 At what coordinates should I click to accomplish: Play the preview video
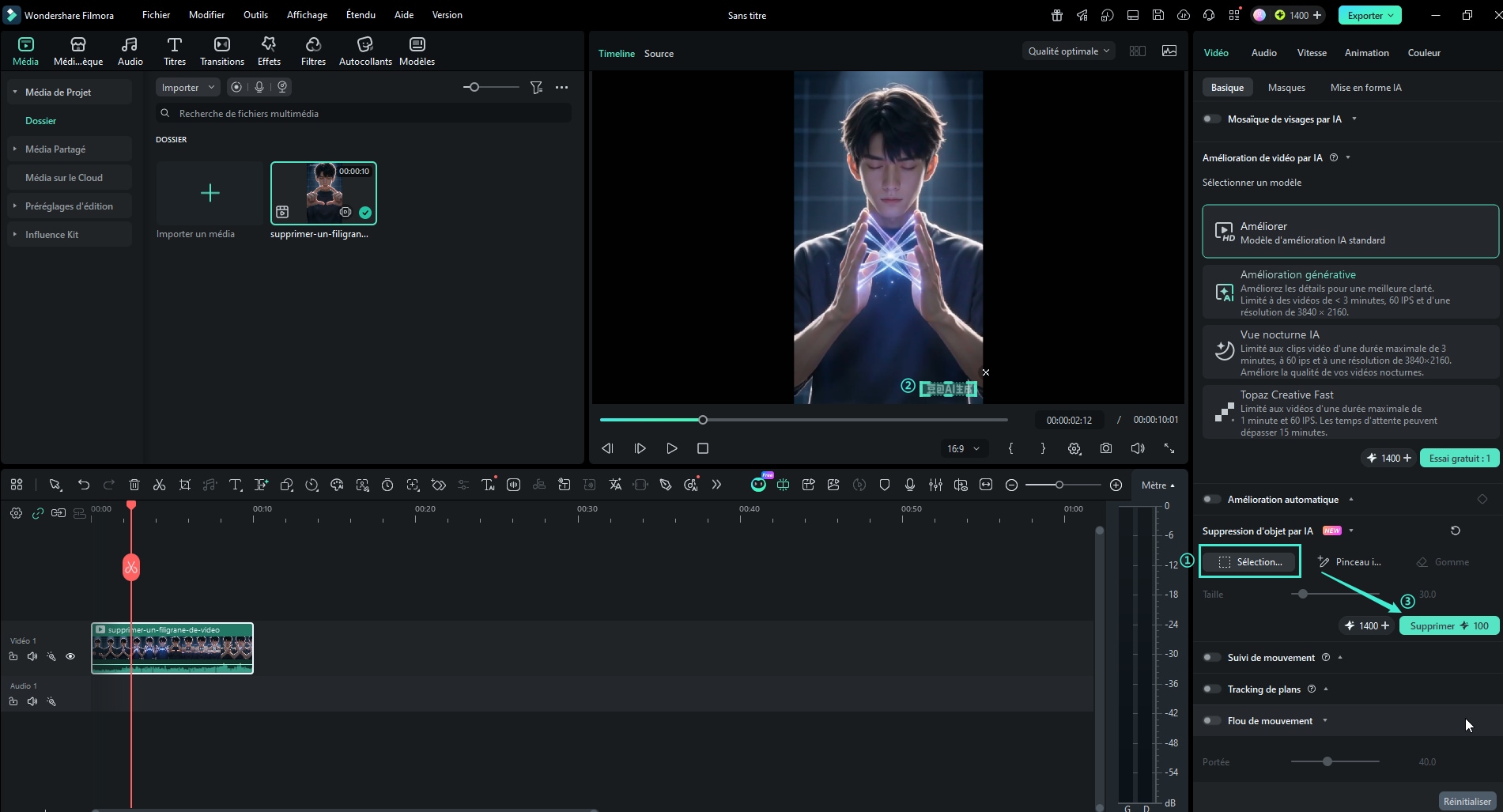point(671,448)
